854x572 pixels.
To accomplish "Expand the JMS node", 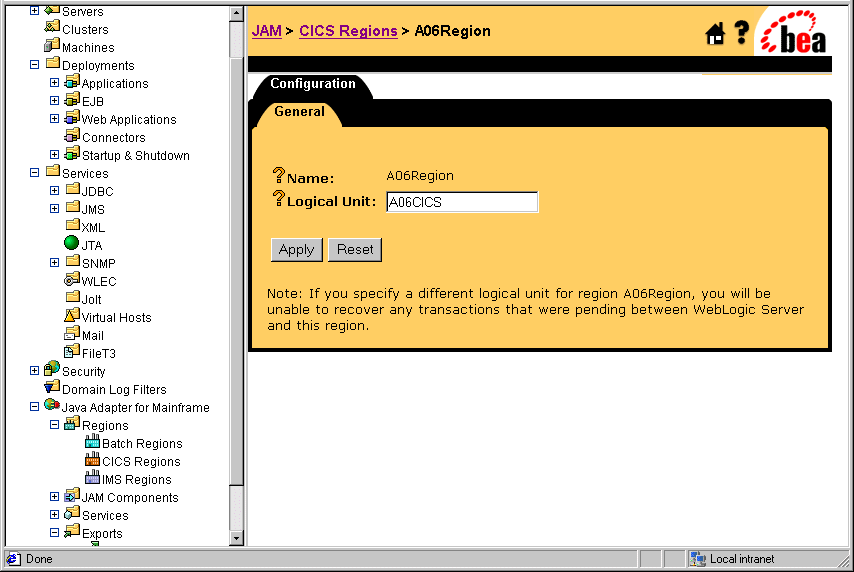I will 54,208.
